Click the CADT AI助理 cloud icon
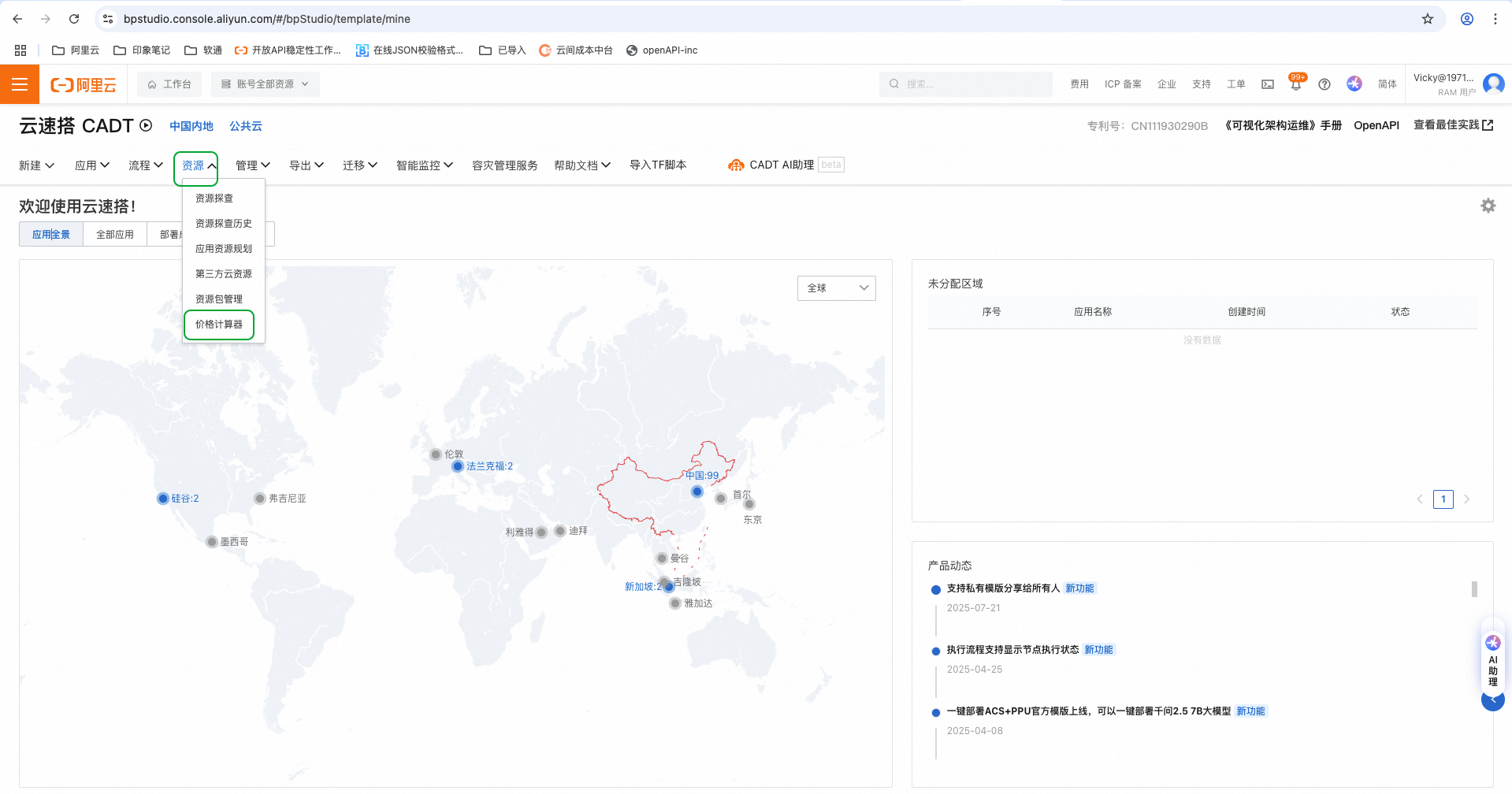This screenshot has width=1512, height=794. point(736,165)
